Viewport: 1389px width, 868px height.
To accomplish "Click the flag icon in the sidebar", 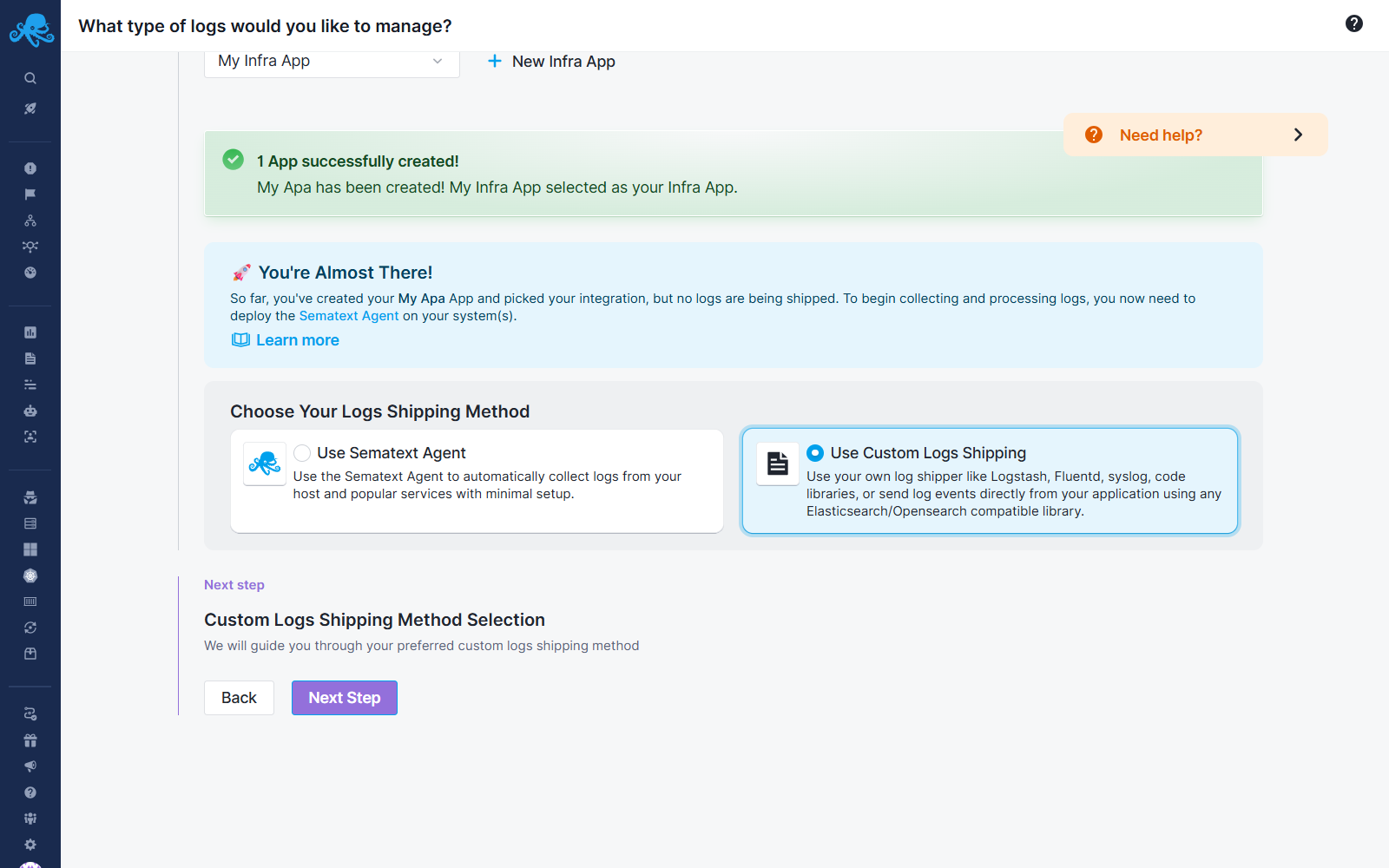I will tap(30, 193).
